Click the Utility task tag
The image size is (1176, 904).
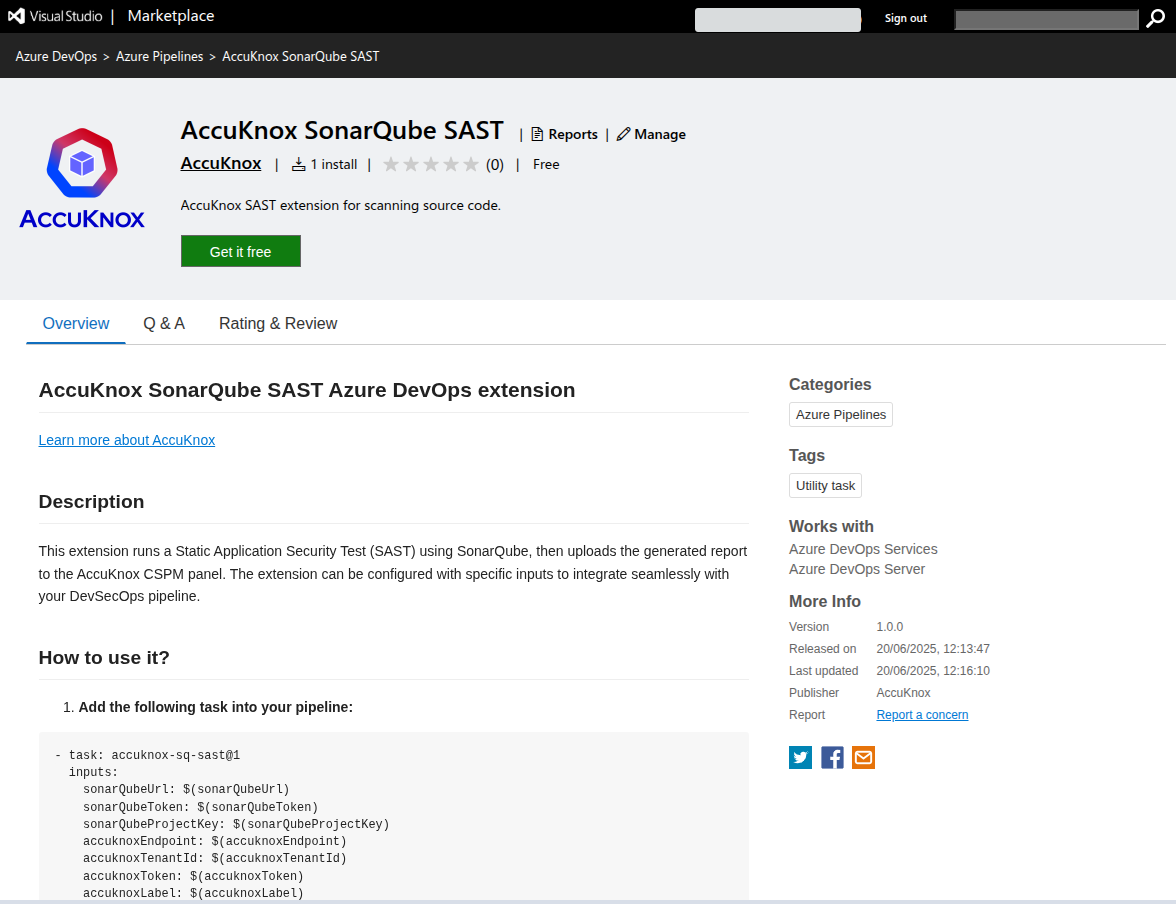(x=825, y=485)
